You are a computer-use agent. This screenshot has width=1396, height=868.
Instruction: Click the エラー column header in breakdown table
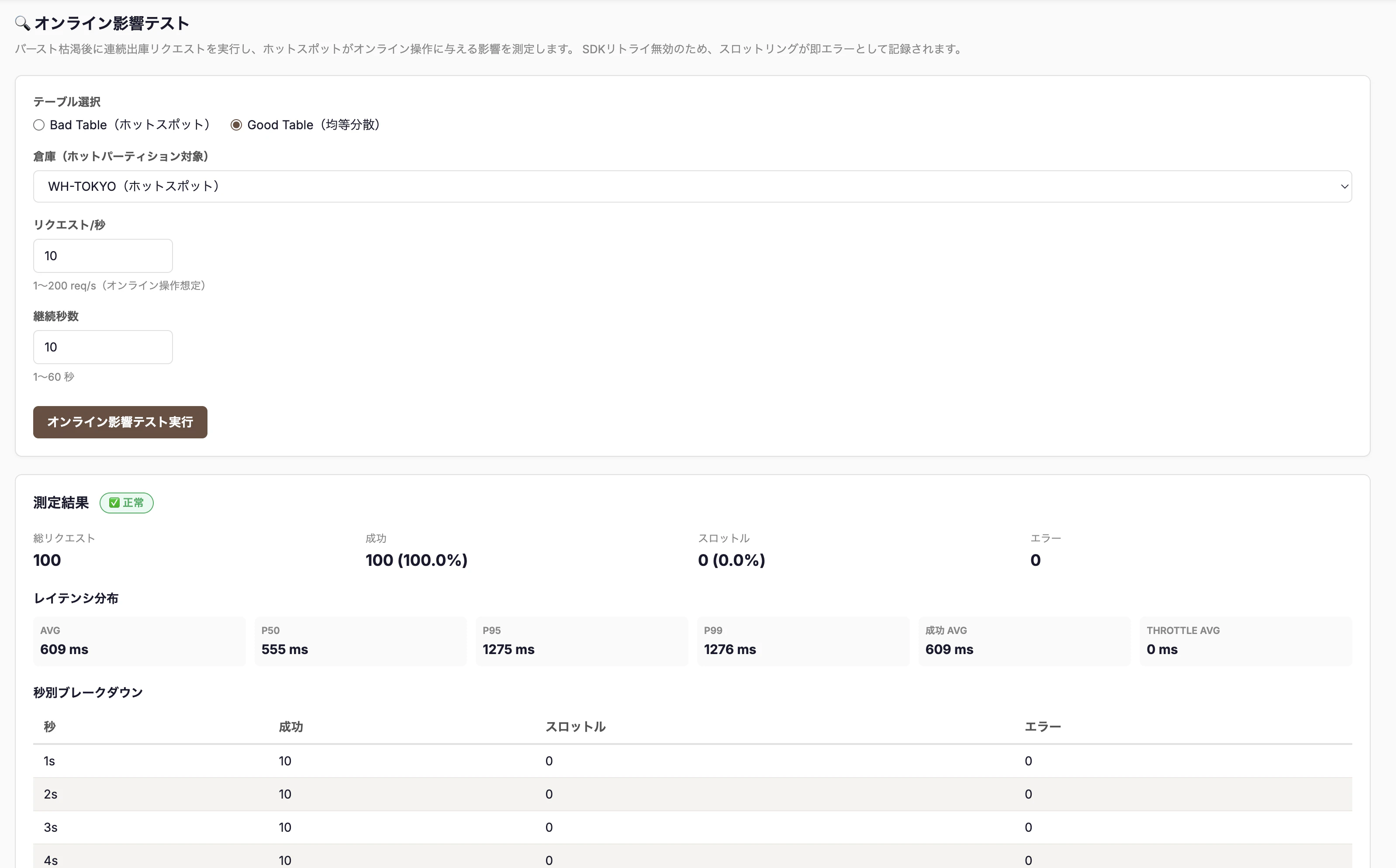[1043, 727]
